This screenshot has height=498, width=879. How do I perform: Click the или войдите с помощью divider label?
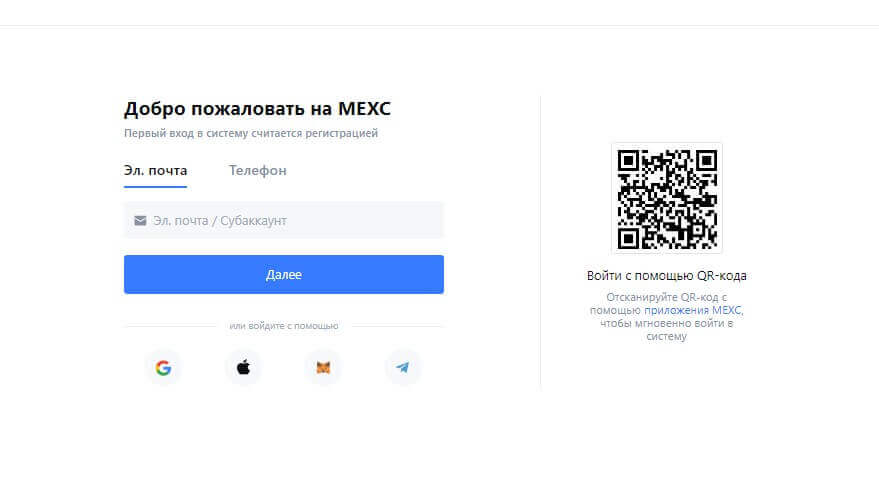pyautogui.click(x=284, y=326)
